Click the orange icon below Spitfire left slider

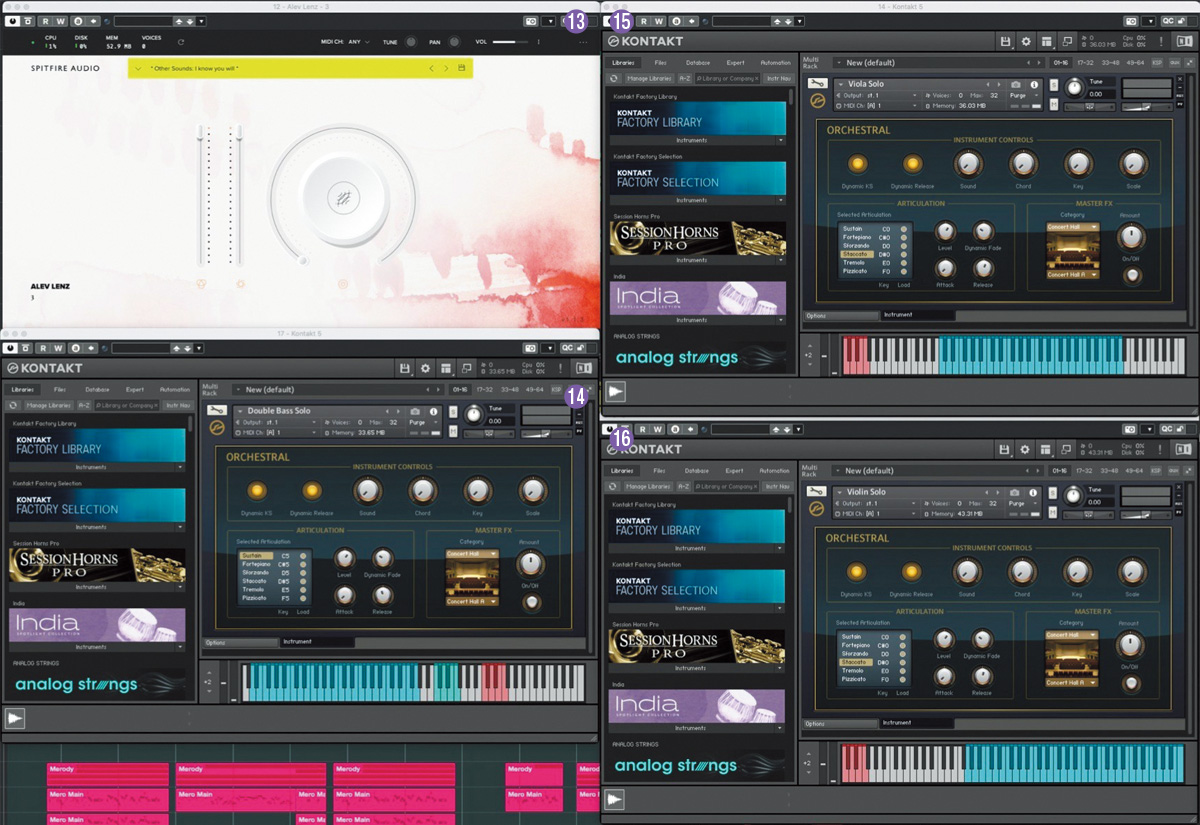(x=202, y=284)
